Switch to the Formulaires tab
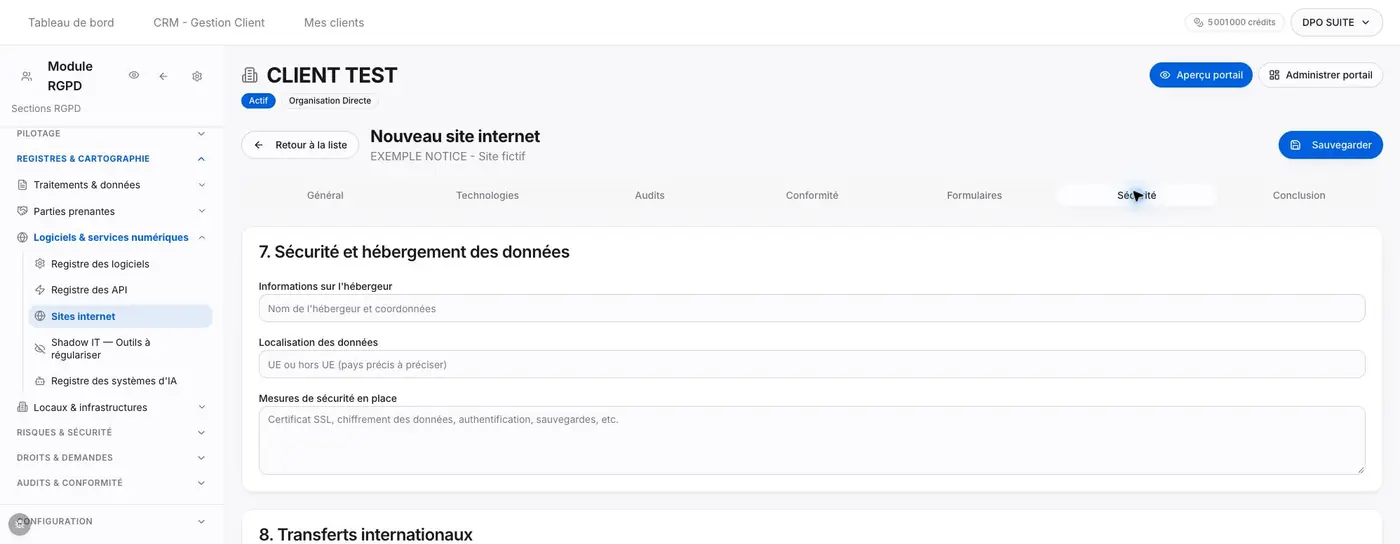This screenshot has width=1400, height=544. coord(974,195)
